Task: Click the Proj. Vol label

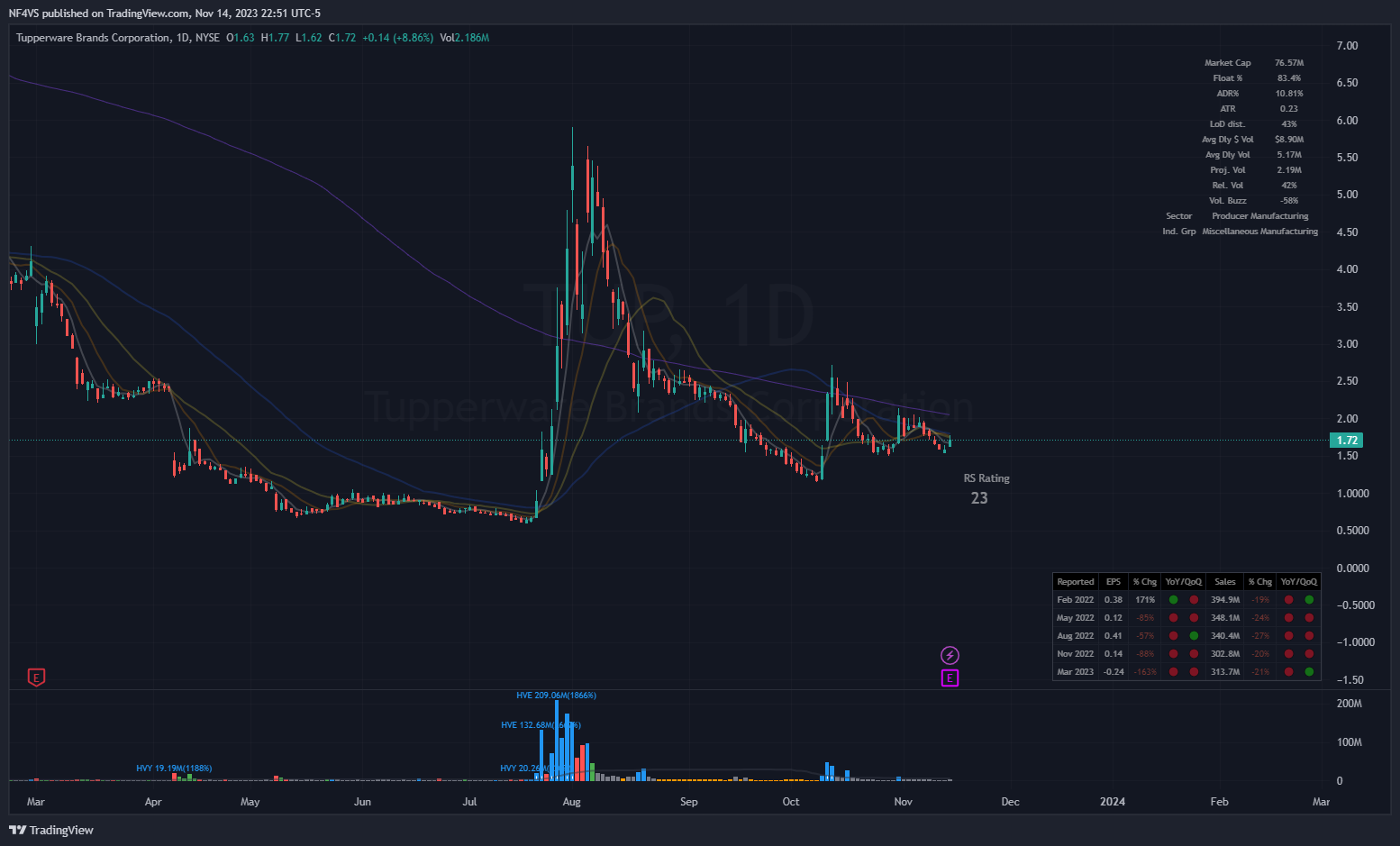Action: (1227, 170)
